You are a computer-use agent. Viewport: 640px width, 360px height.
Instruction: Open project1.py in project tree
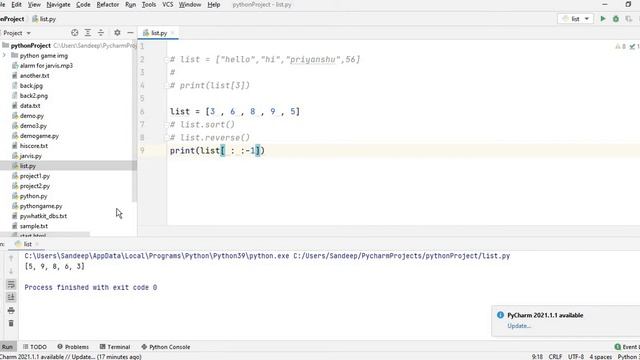point(35,176)
